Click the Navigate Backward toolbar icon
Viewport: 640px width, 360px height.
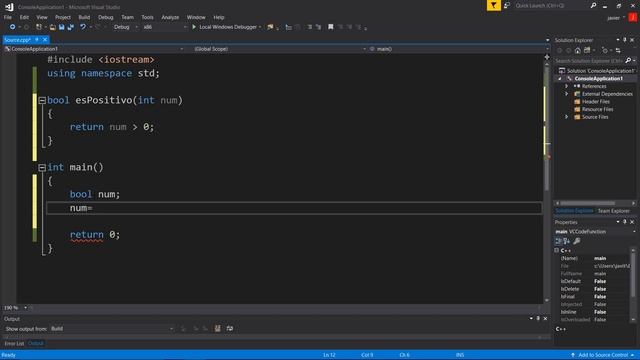tap(13, 27)
